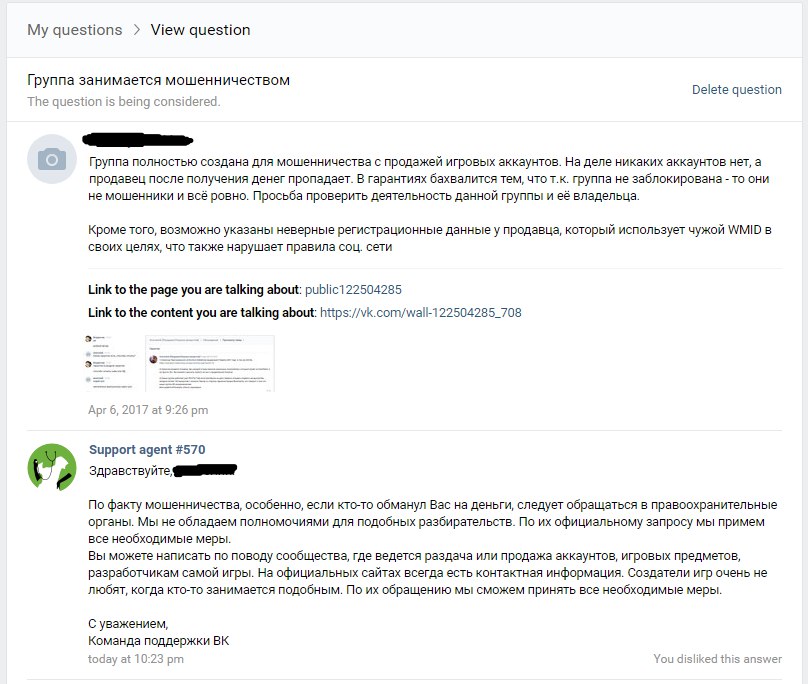Image resolution: width=808 pixels, height=684 pixels.
Task: Open the vk.com/wall-122504285_708 content link
Action: coord(420,312)
